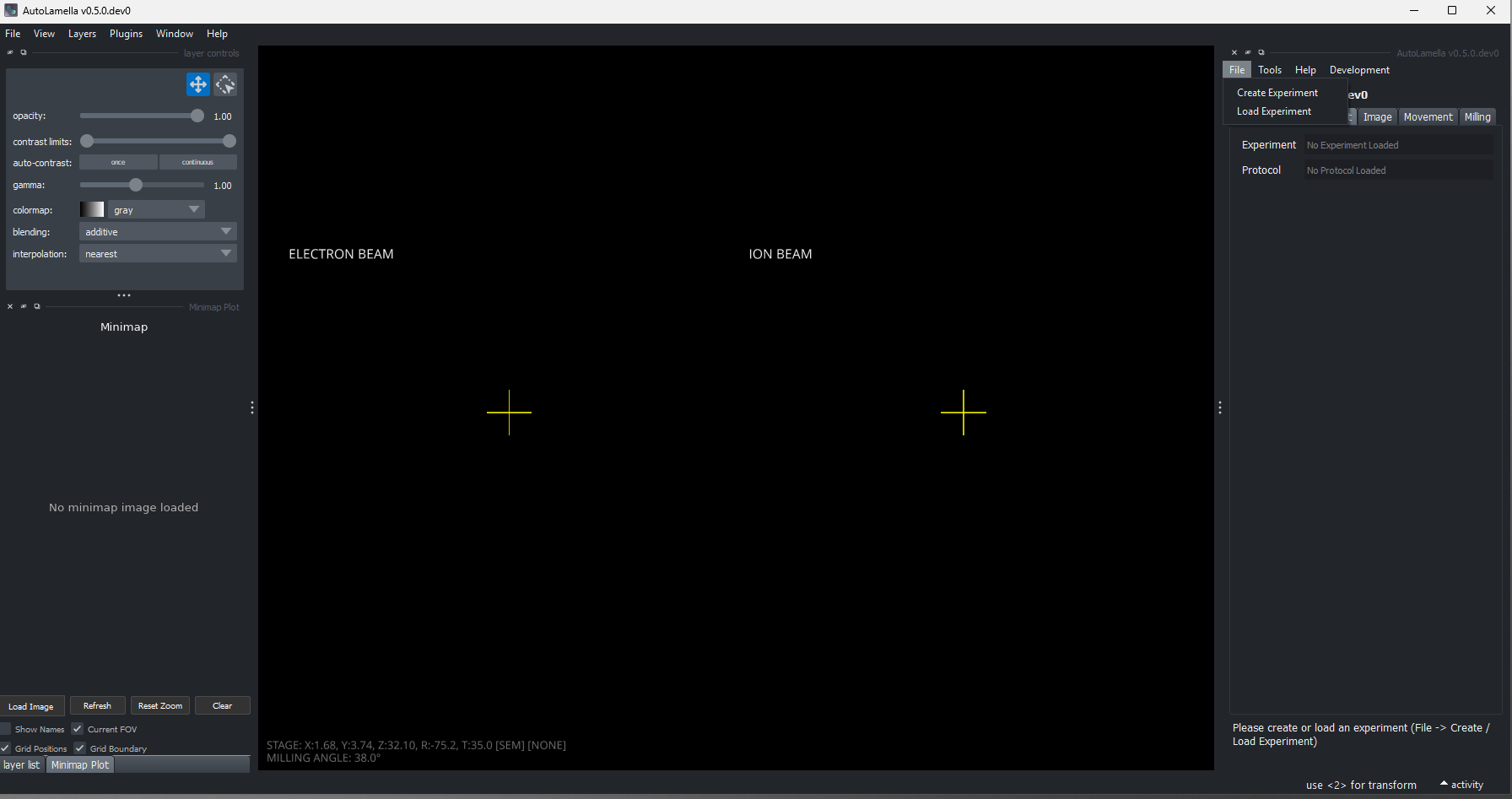Open the activity log in the status bar
The height and width of the screenshot is (799, 1512).
1461,784
